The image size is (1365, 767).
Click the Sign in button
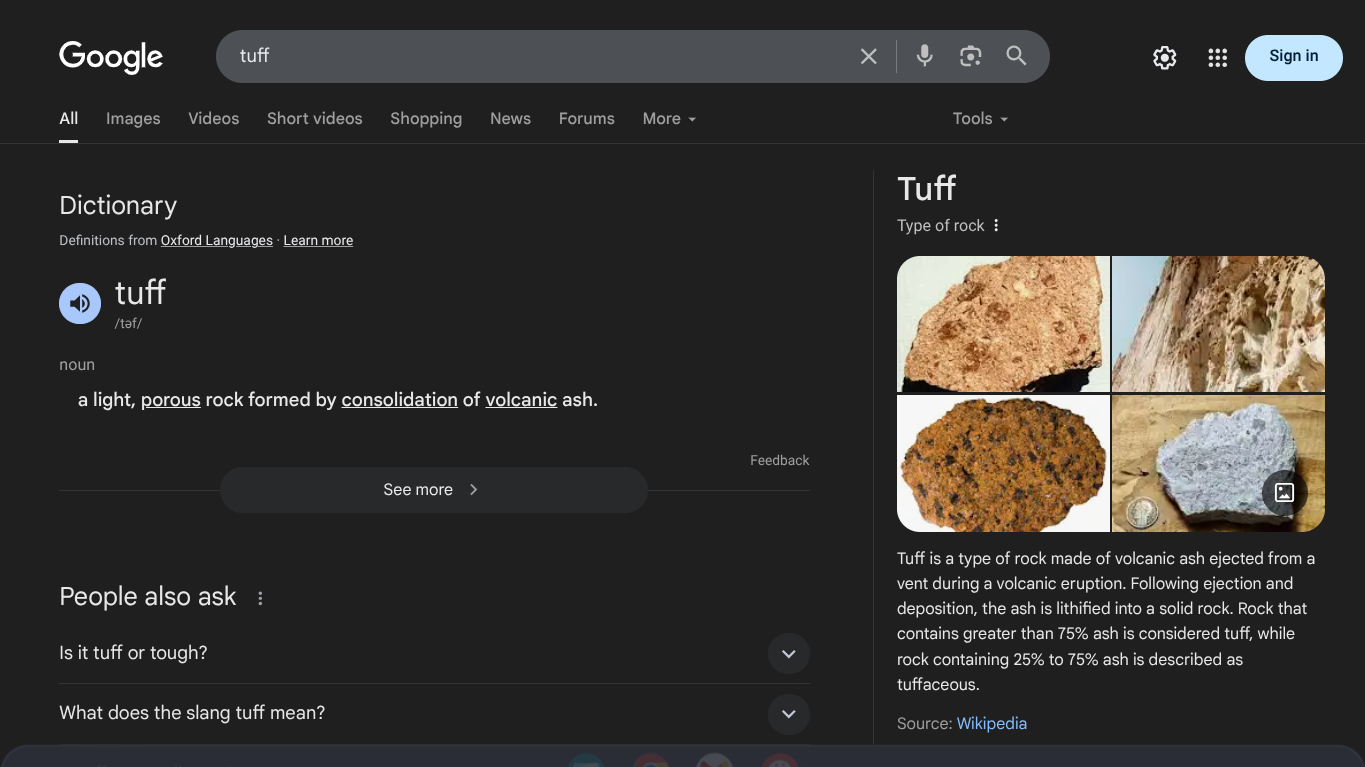[x=1293, y=57]
